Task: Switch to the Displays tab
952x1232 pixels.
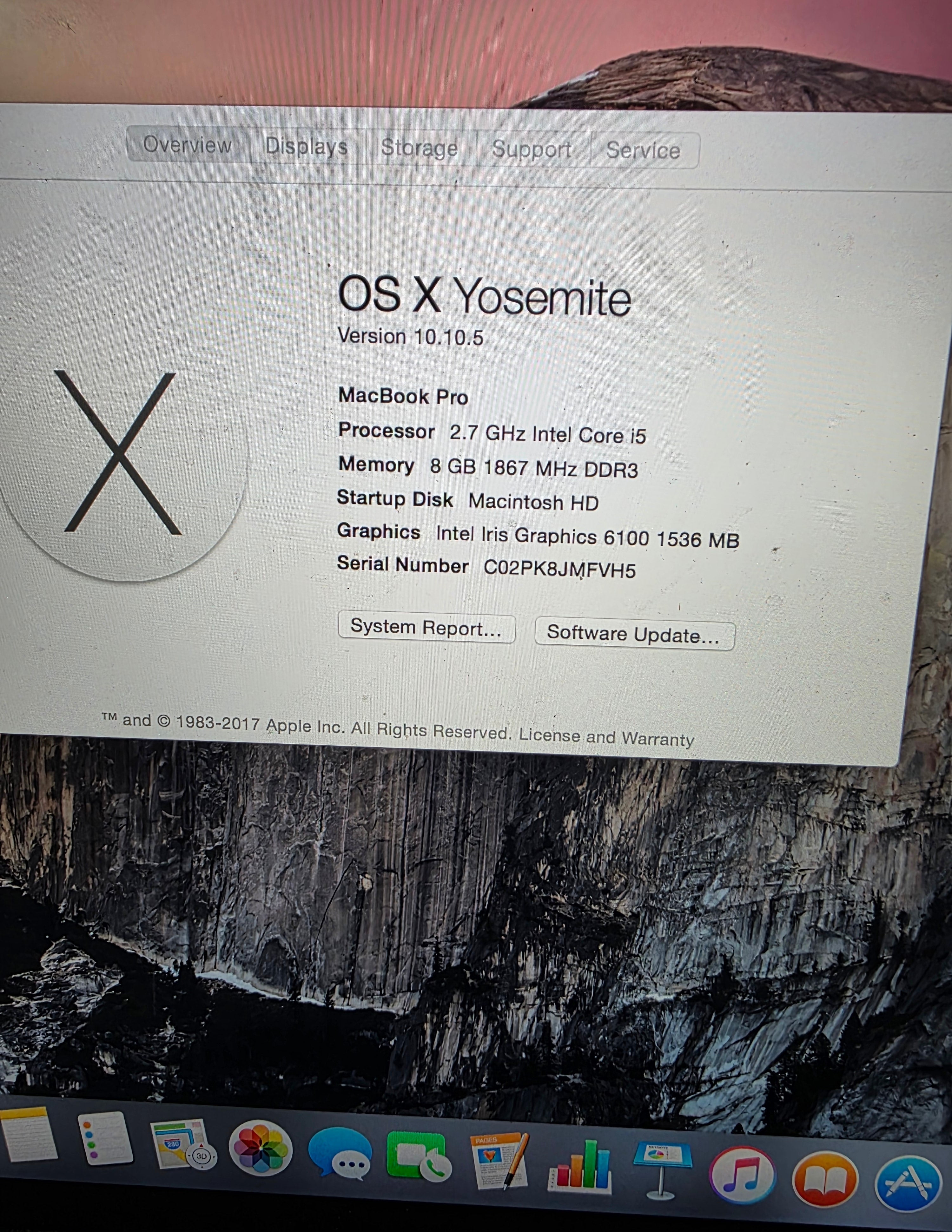Action: pyautogui.click(x=307, y=148)
